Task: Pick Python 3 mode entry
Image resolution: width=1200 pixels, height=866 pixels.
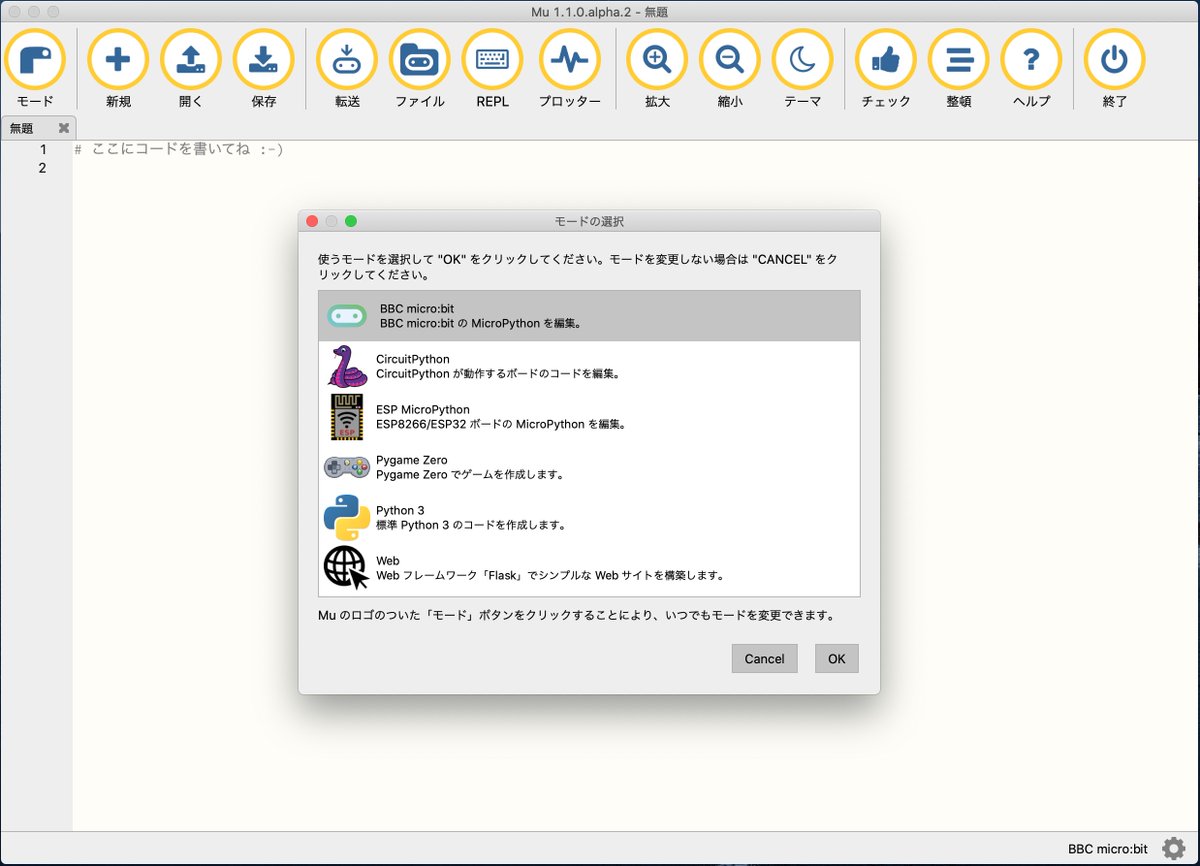Action: tap(589, 517)
